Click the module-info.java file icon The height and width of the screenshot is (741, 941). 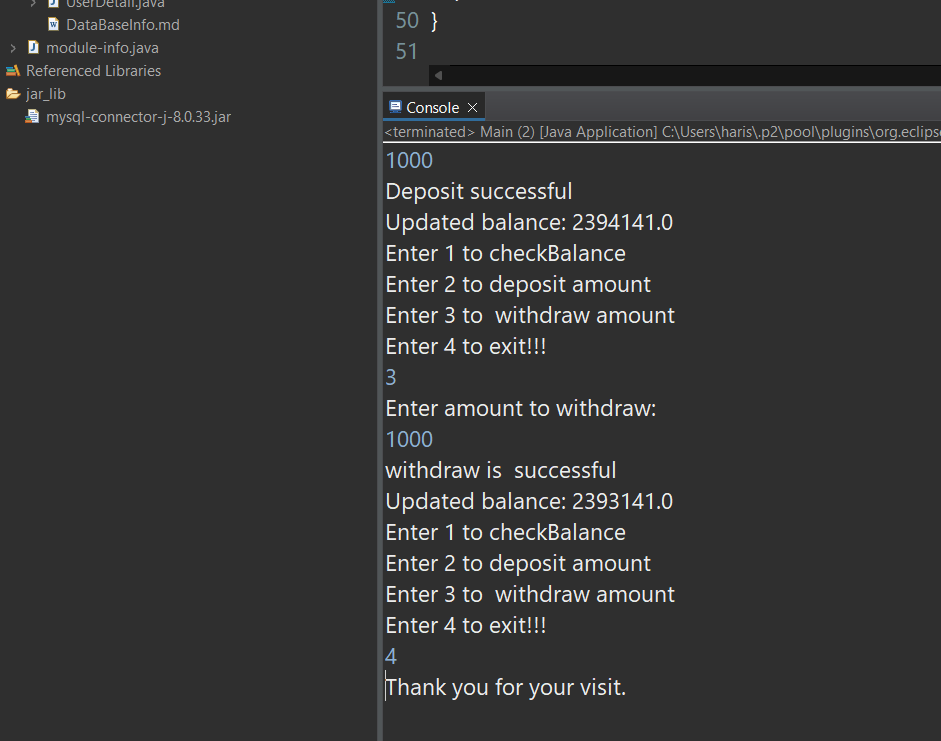33,48
